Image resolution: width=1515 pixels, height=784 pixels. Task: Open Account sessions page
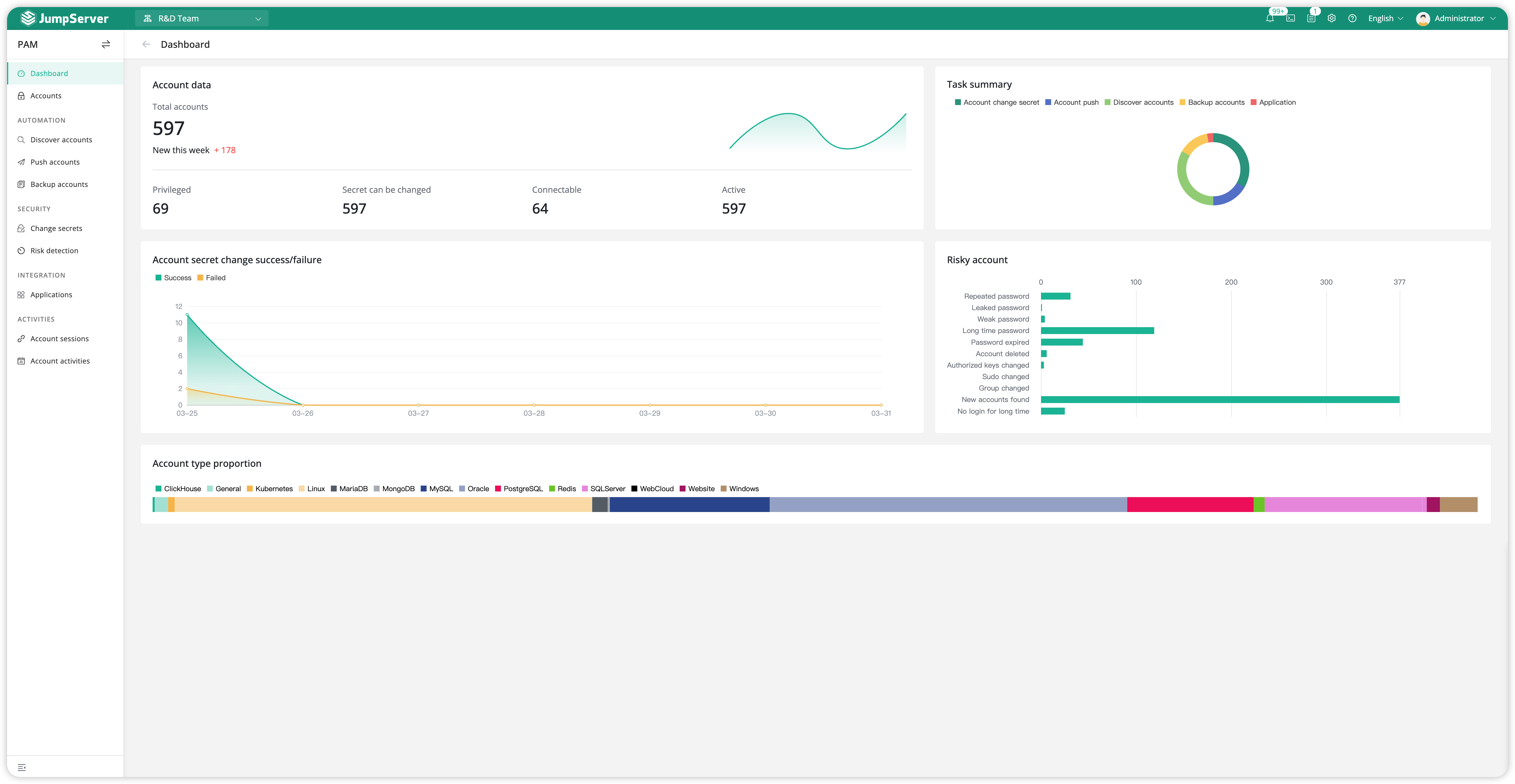59,339
